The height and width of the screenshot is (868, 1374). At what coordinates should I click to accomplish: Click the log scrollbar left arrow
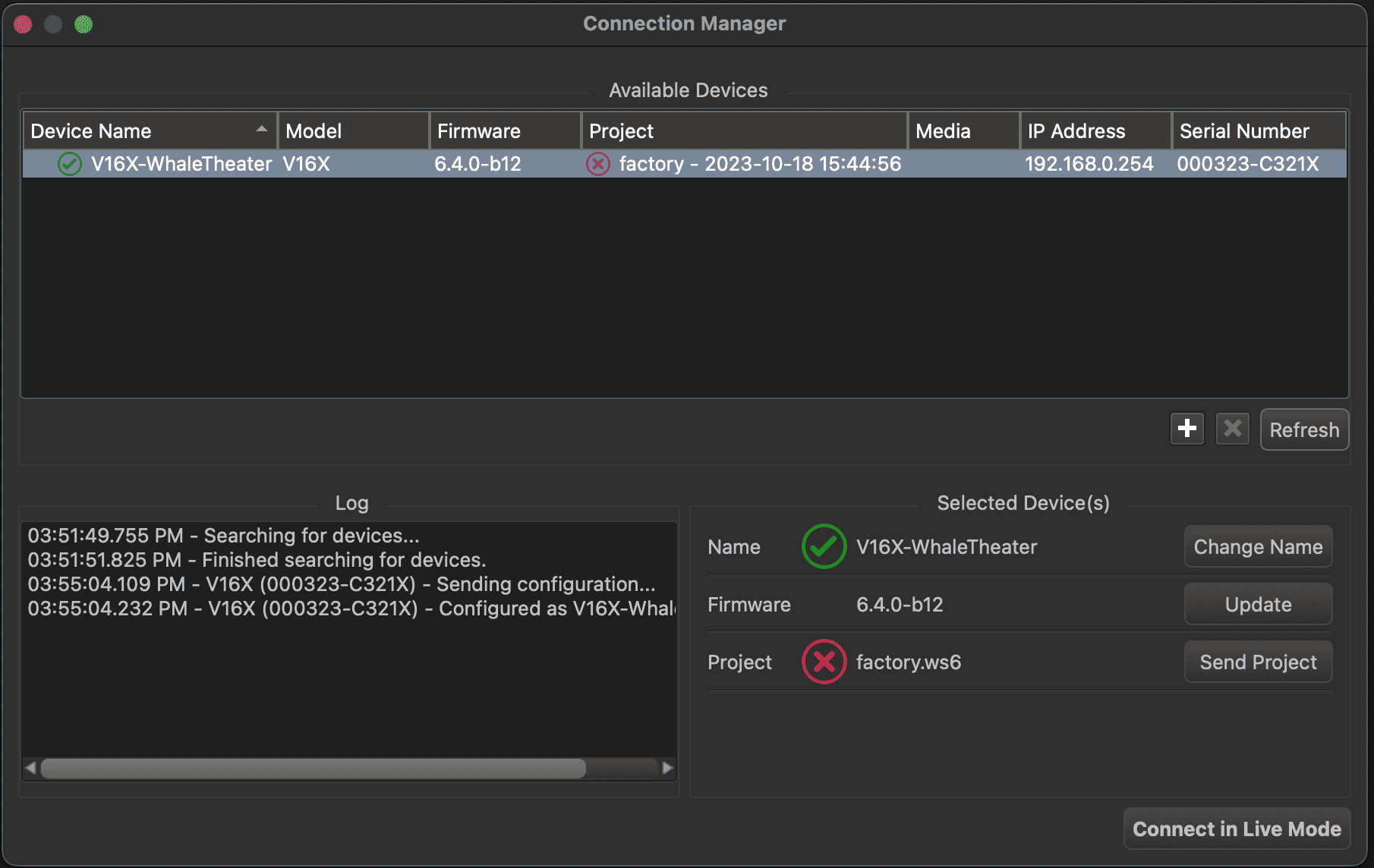coord(30,768)
